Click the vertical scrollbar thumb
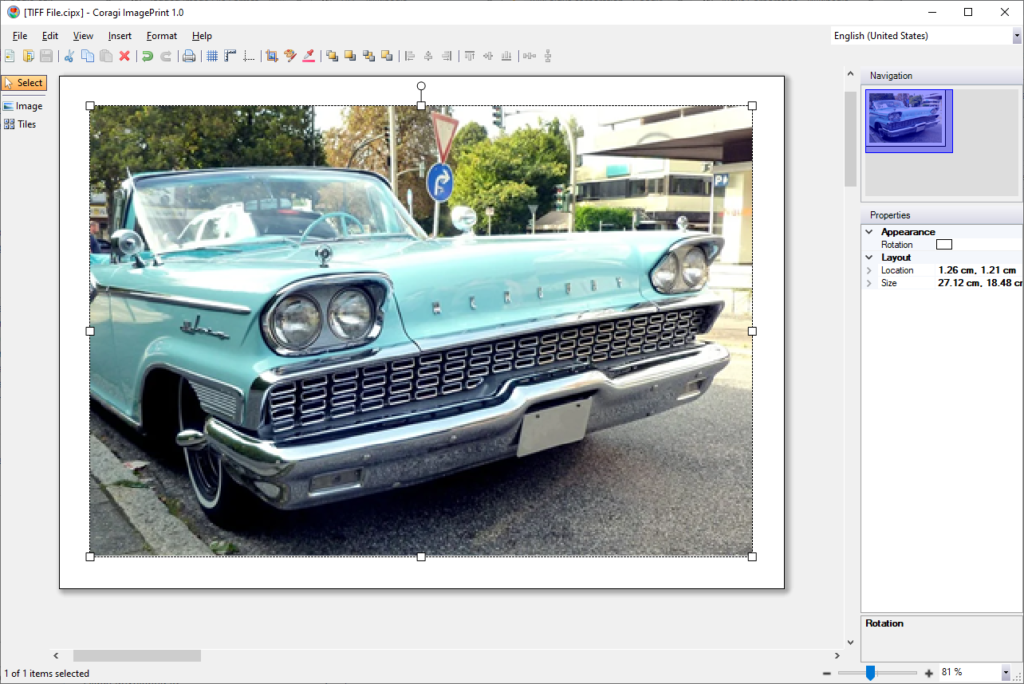This screenshot has height=684, width=1024. [x=850, y=139]
